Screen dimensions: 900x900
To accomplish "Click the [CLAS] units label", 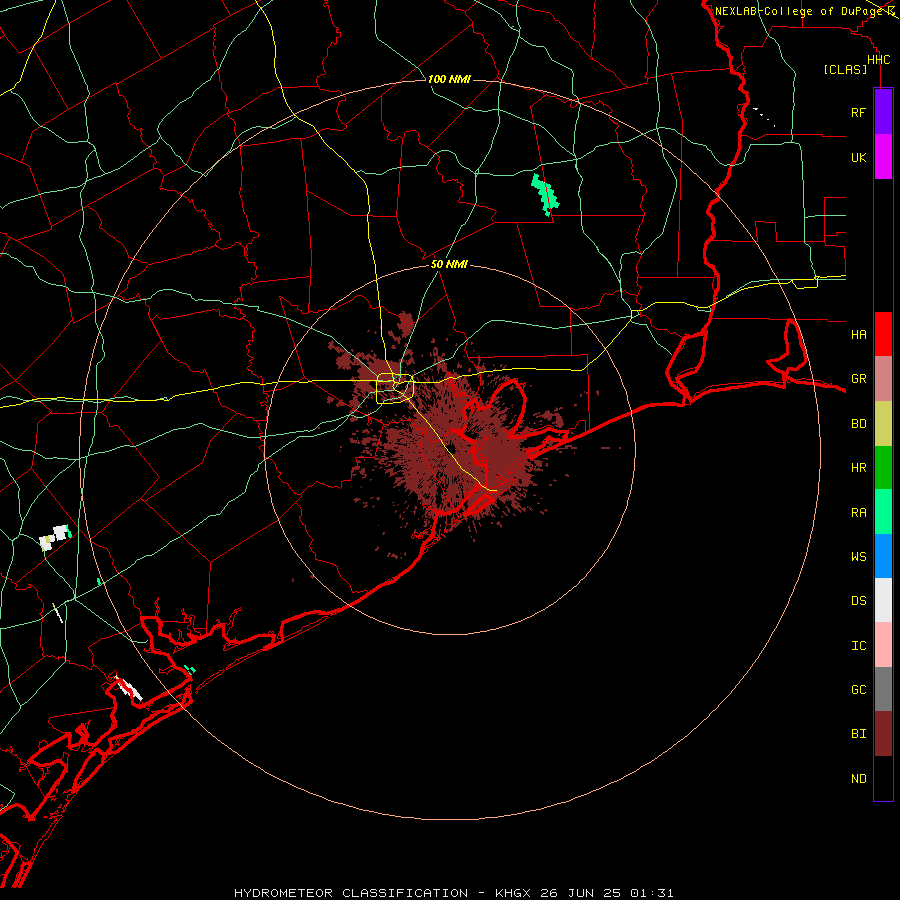I will pyautogui.click(x=845, y=70).
